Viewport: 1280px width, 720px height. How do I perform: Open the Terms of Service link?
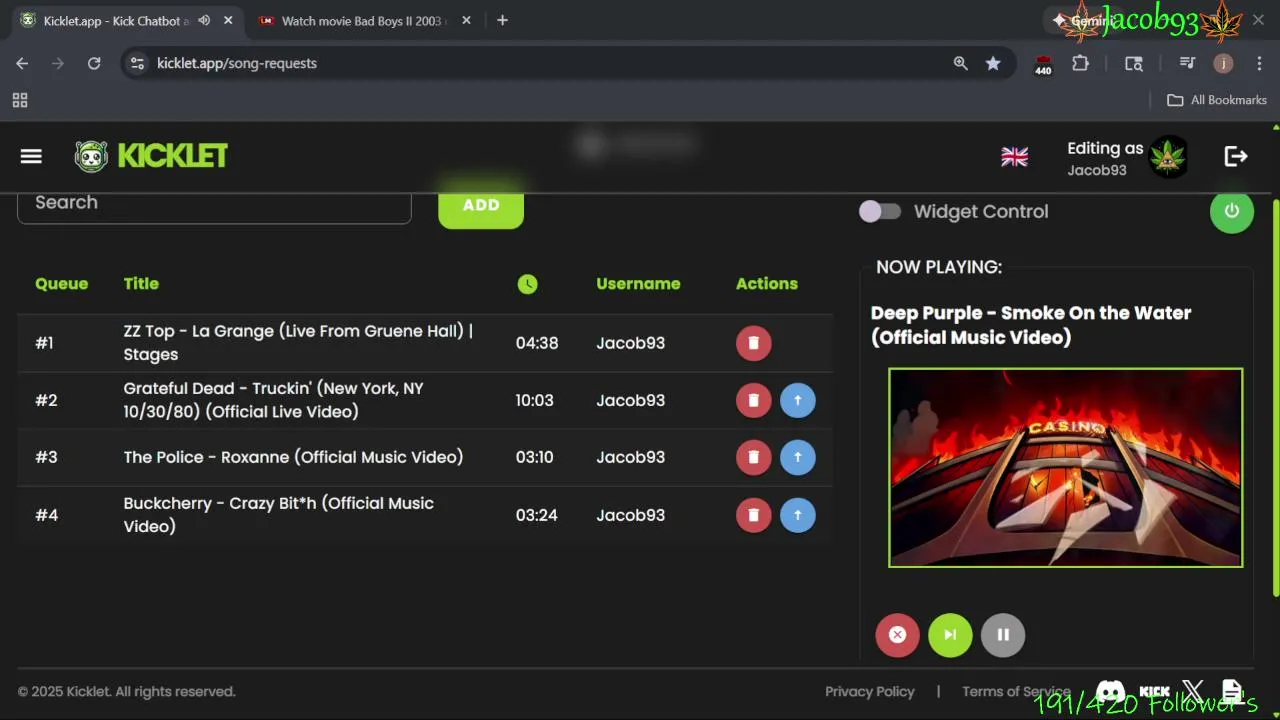(x=1016, y=691)
